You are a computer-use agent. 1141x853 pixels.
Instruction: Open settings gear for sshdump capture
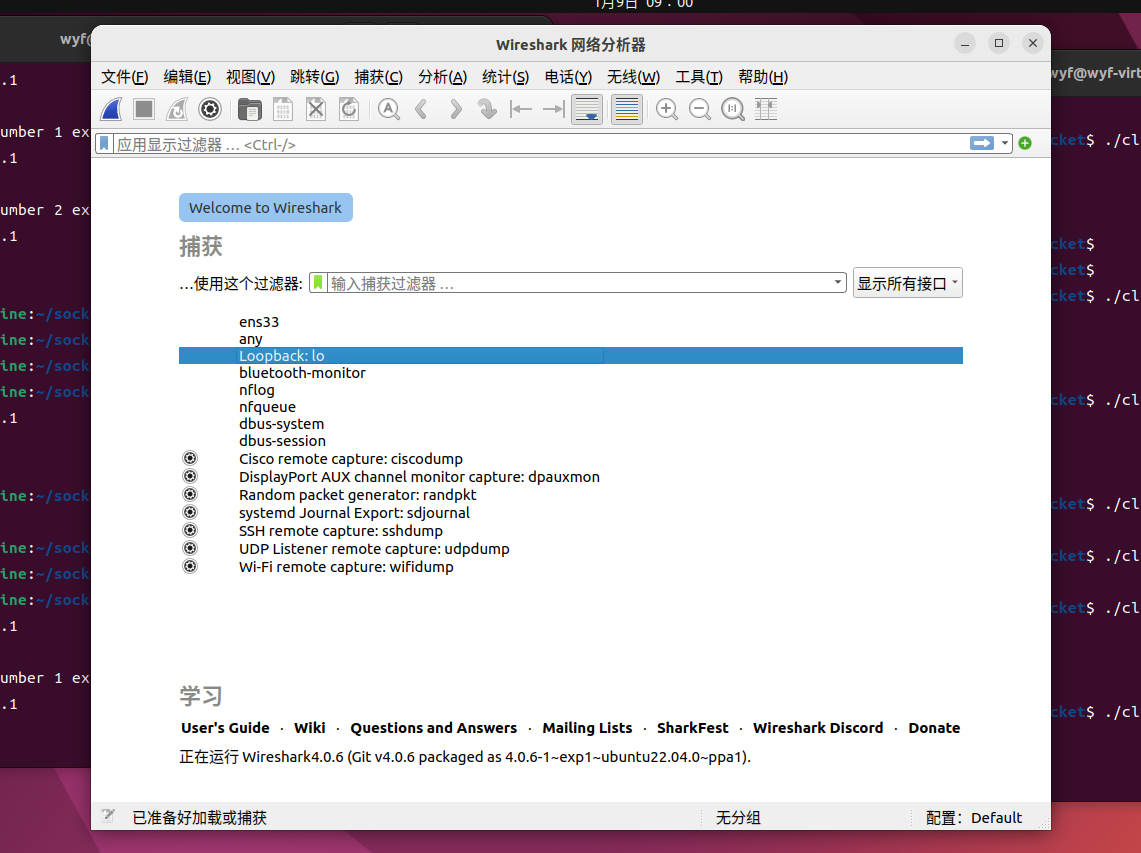190,530
